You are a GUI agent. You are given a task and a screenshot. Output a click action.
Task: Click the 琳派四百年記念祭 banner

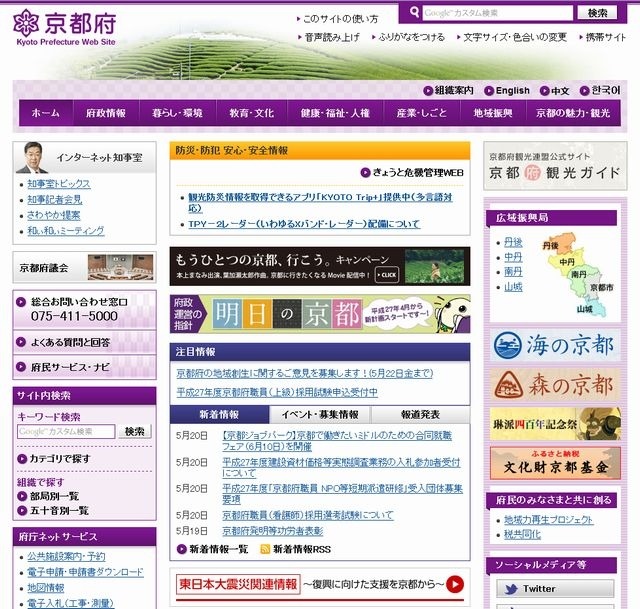[555, 423]
